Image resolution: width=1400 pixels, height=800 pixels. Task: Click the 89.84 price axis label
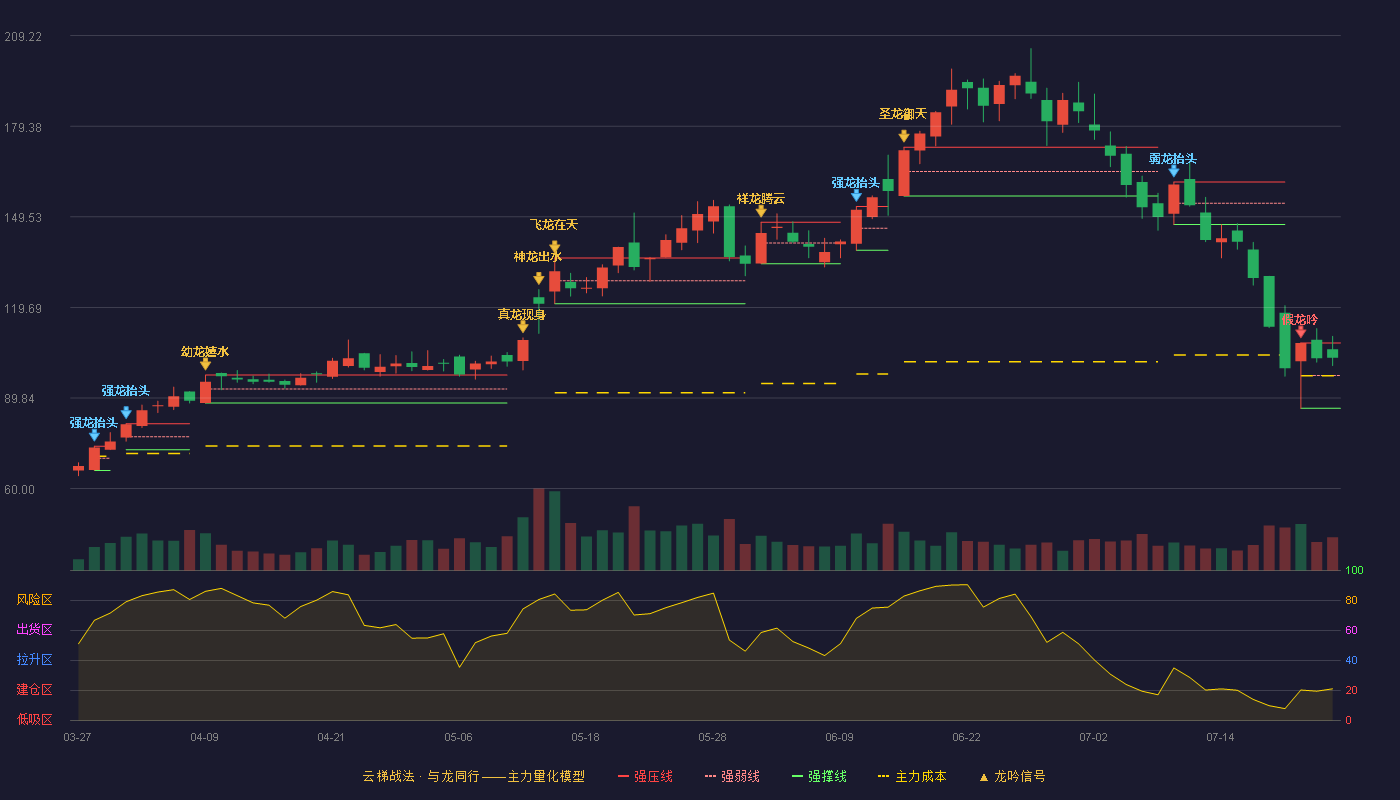pyautogui.click(x=25, y=399)
